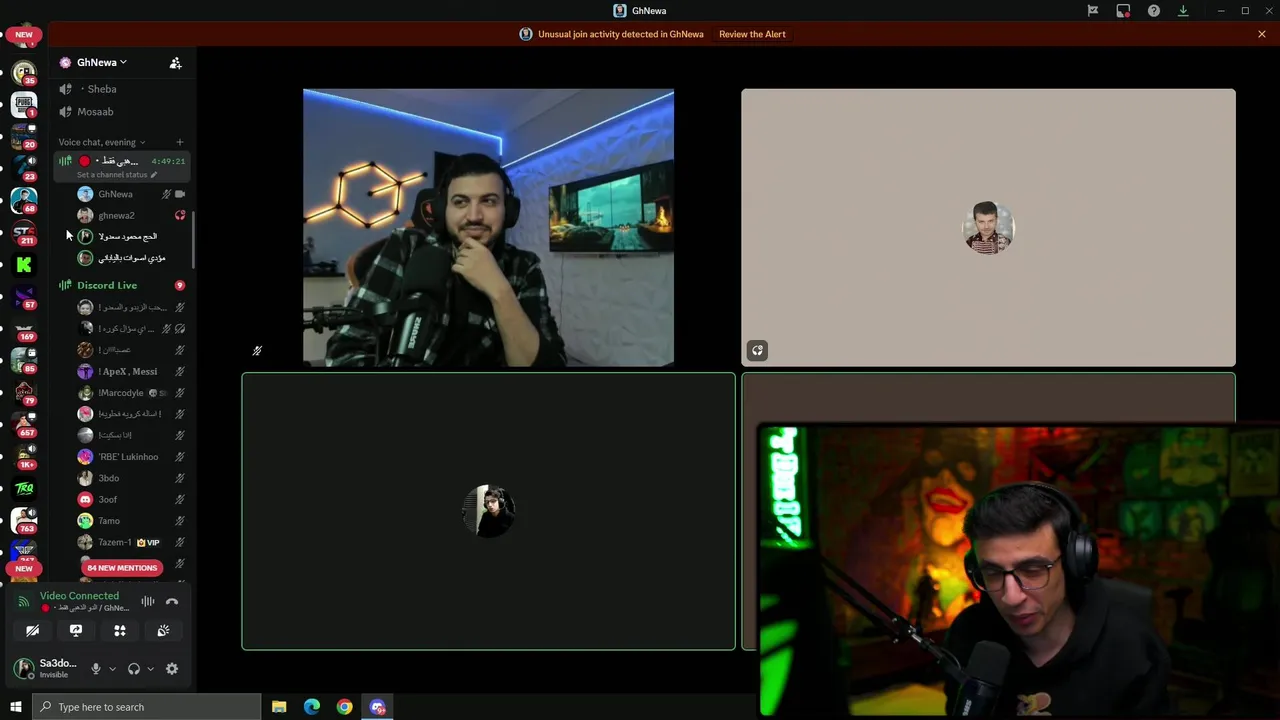This screenshot has width=1280, height=720.
Task: Open the activities launcher icon
Action: (x=120, y=630)
